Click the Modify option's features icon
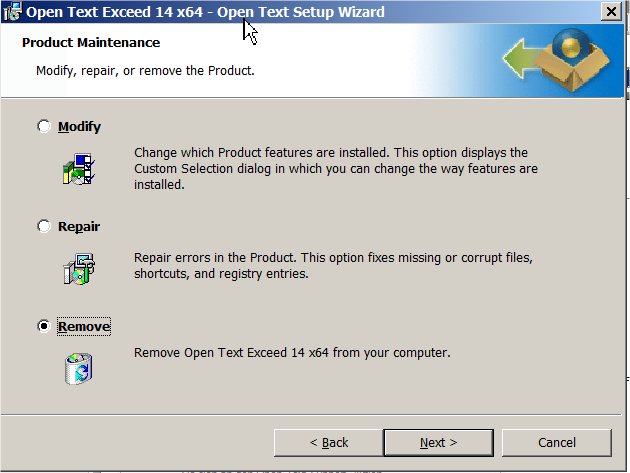 [x=78, y=170]
